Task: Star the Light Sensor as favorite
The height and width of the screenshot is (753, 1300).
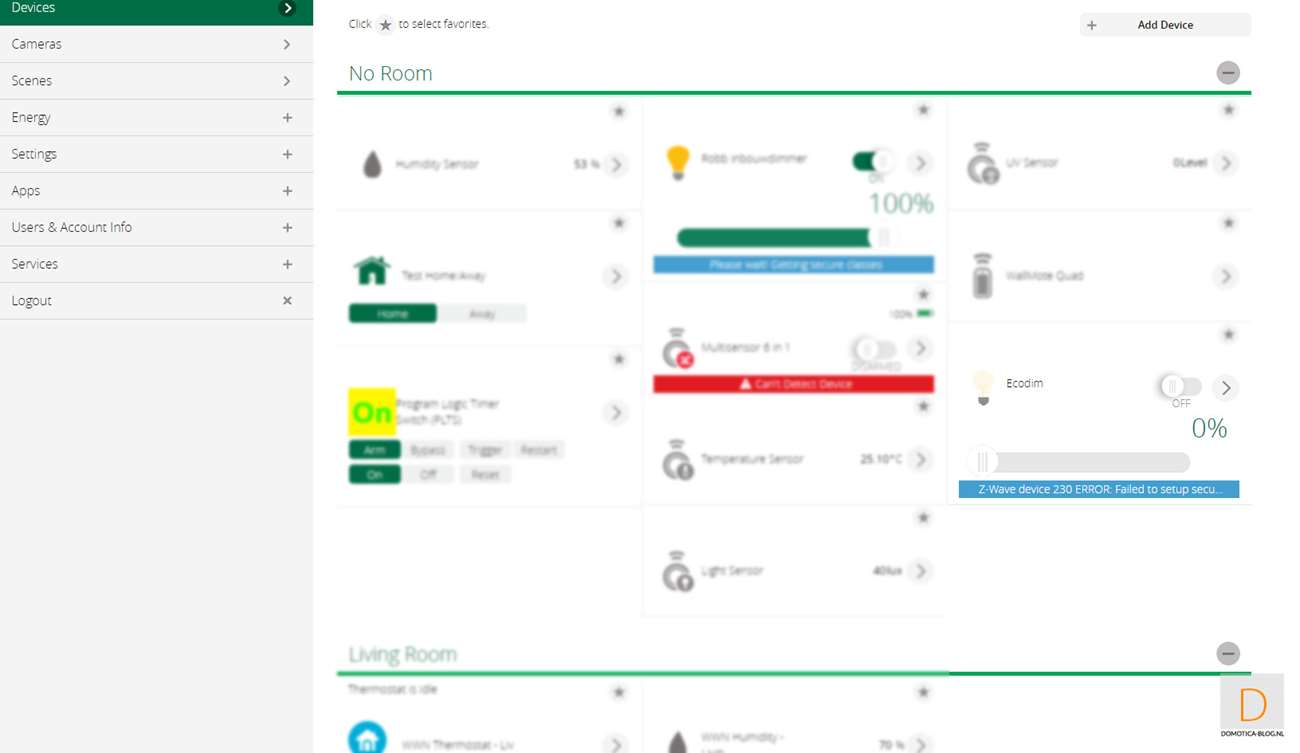Action: (x=923, y=517)
